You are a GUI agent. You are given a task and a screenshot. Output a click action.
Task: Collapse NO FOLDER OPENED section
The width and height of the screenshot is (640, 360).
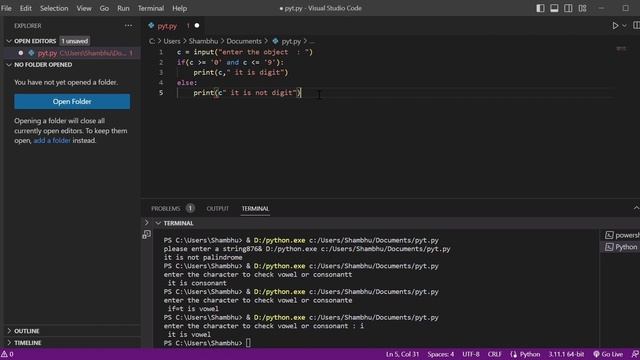pos(9,65)
